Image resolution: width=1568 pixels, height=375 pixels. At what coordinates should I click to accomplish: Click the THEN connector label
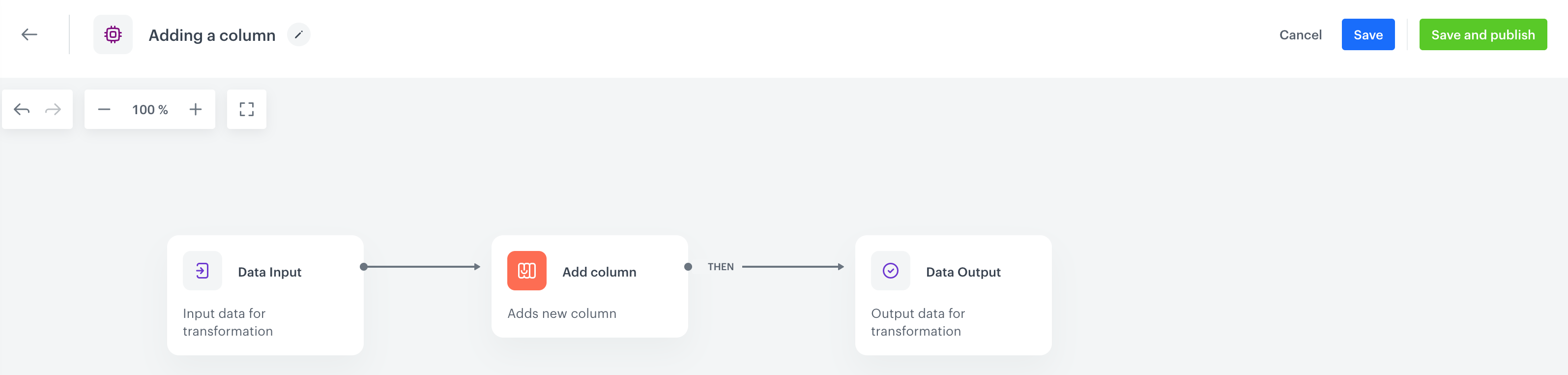click(x=721, y=266)
